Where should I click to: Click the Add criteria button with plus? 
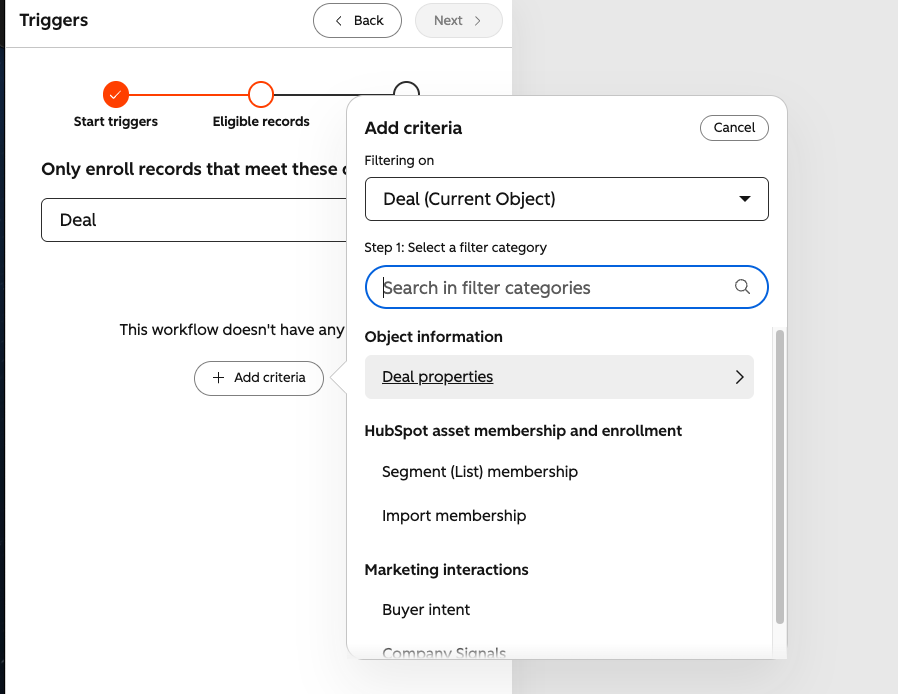(259, 378)
